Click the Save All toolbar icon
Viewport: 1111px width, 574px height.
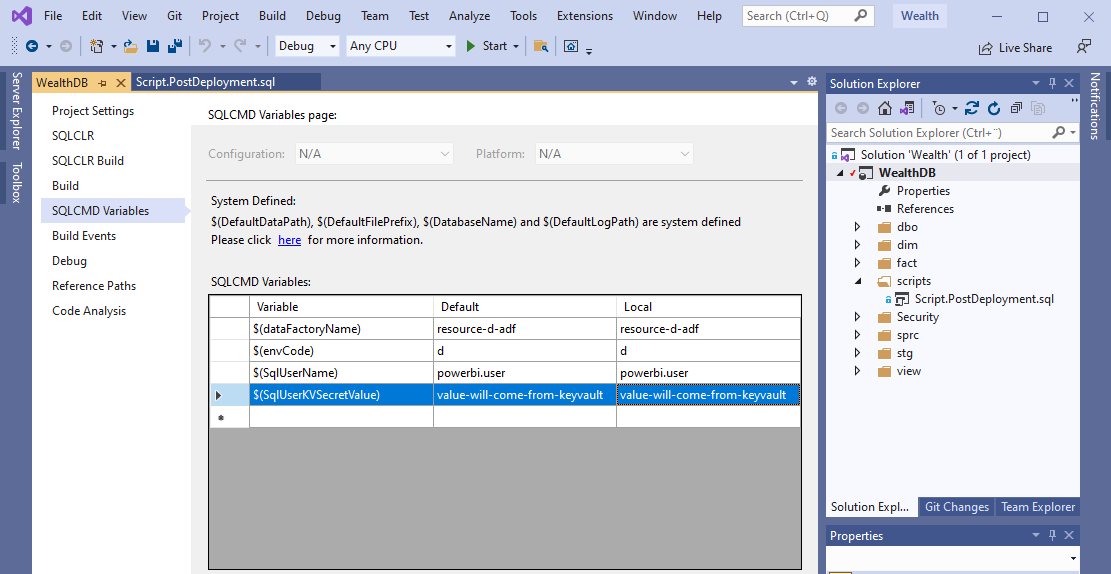tap(175, 46)
